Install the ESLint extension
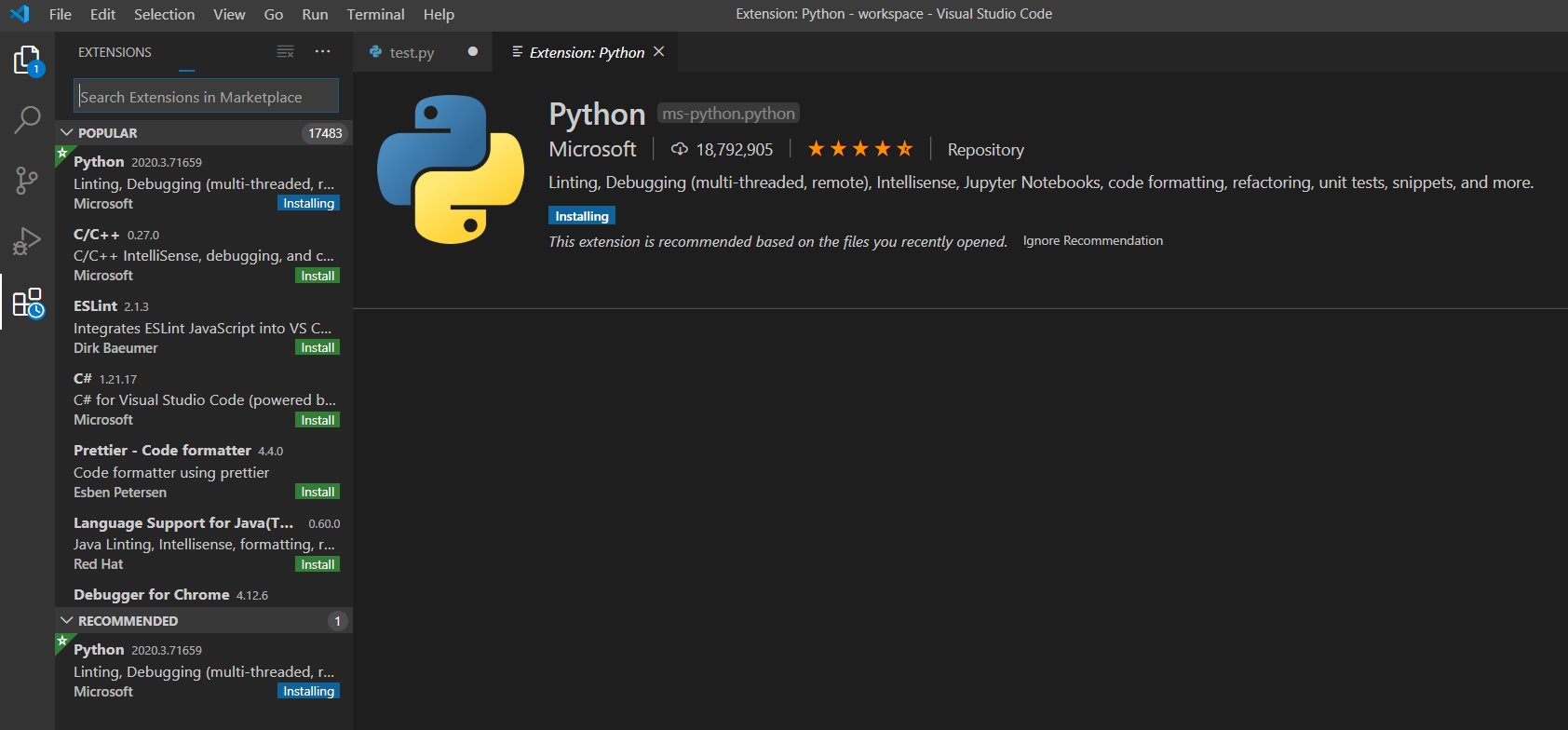1568x730 pixels. tap(318, 347)
